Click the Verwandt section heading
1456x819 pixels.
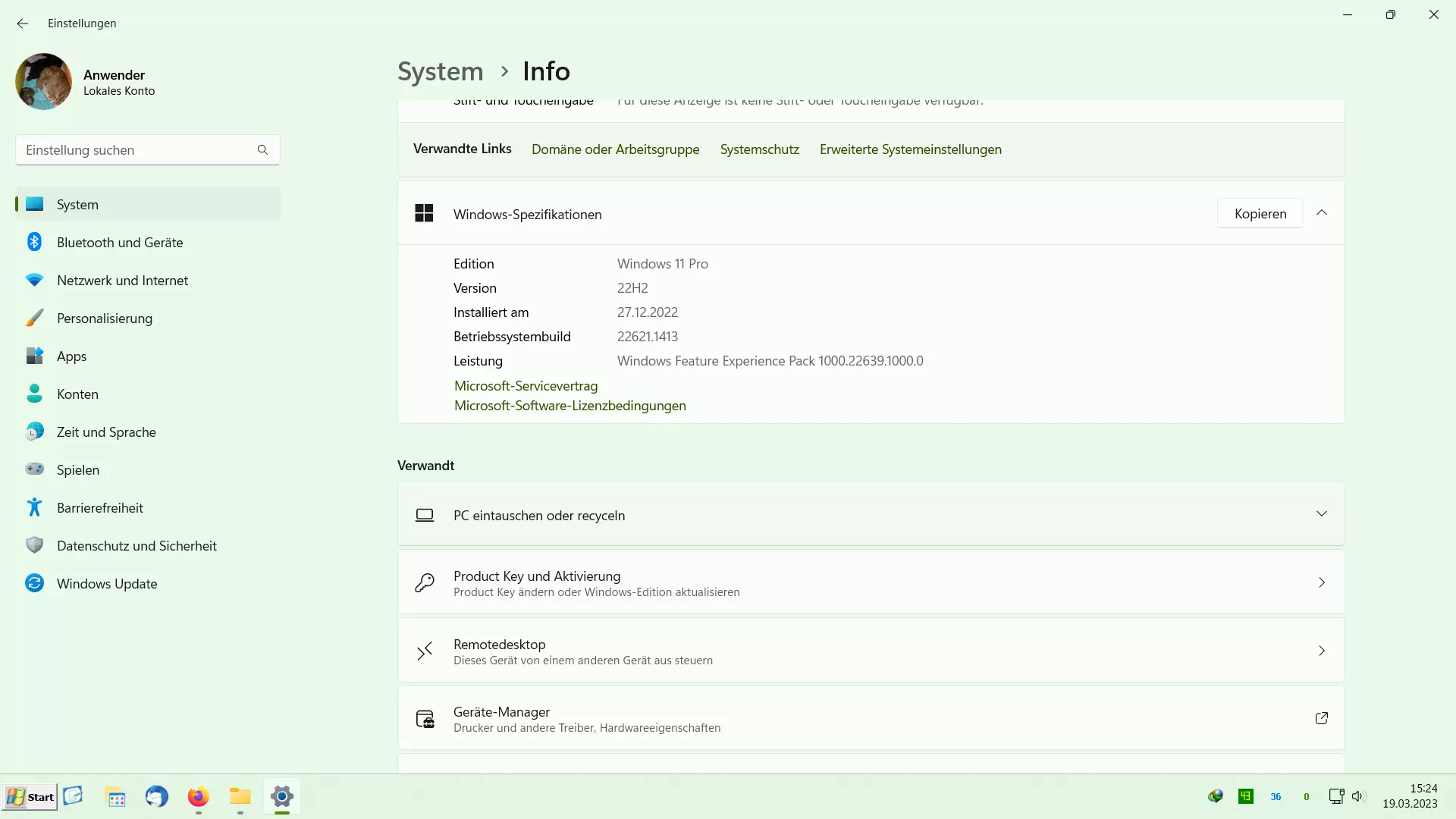pyautogui.click(x=425, y=466)
